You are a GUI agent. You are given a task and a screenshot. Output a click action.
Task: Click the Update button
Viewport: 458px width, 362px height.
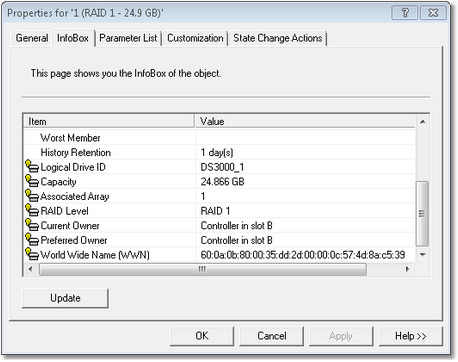[x=65, y=298]
